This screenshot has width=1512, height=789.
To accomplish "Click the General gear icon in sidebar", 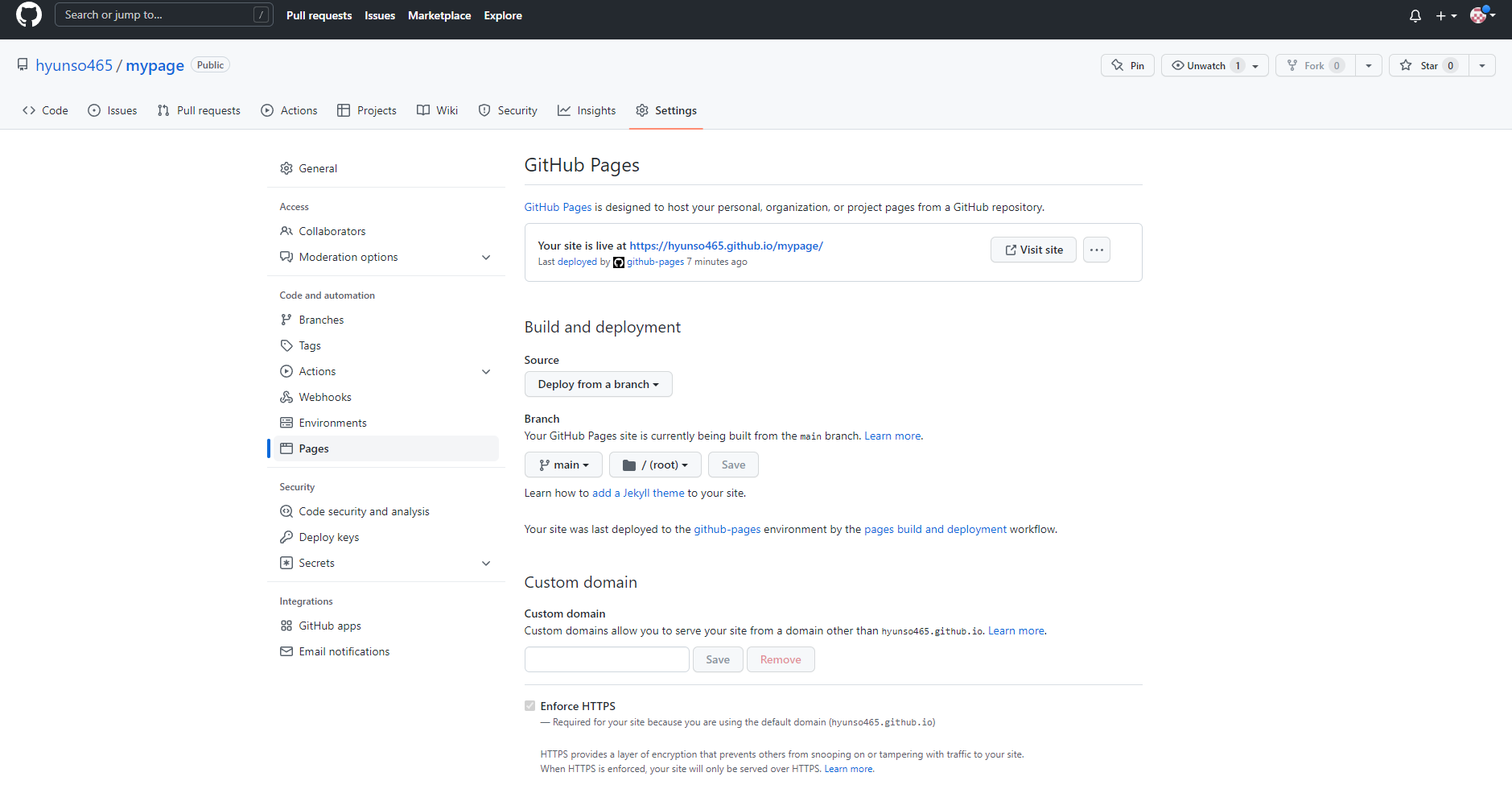I will point(286,168).
